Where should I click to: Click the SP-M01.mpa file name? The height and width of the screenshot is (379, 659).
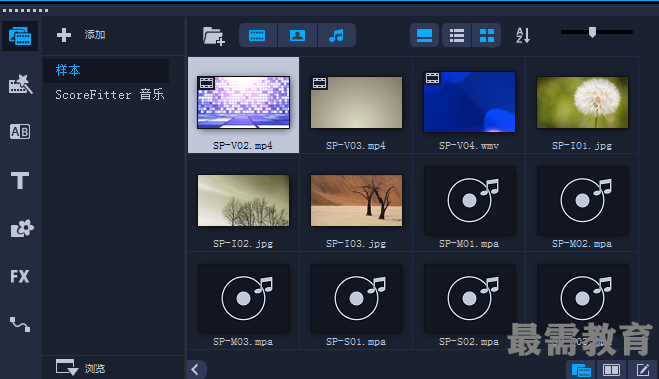(x=469, y=244)
